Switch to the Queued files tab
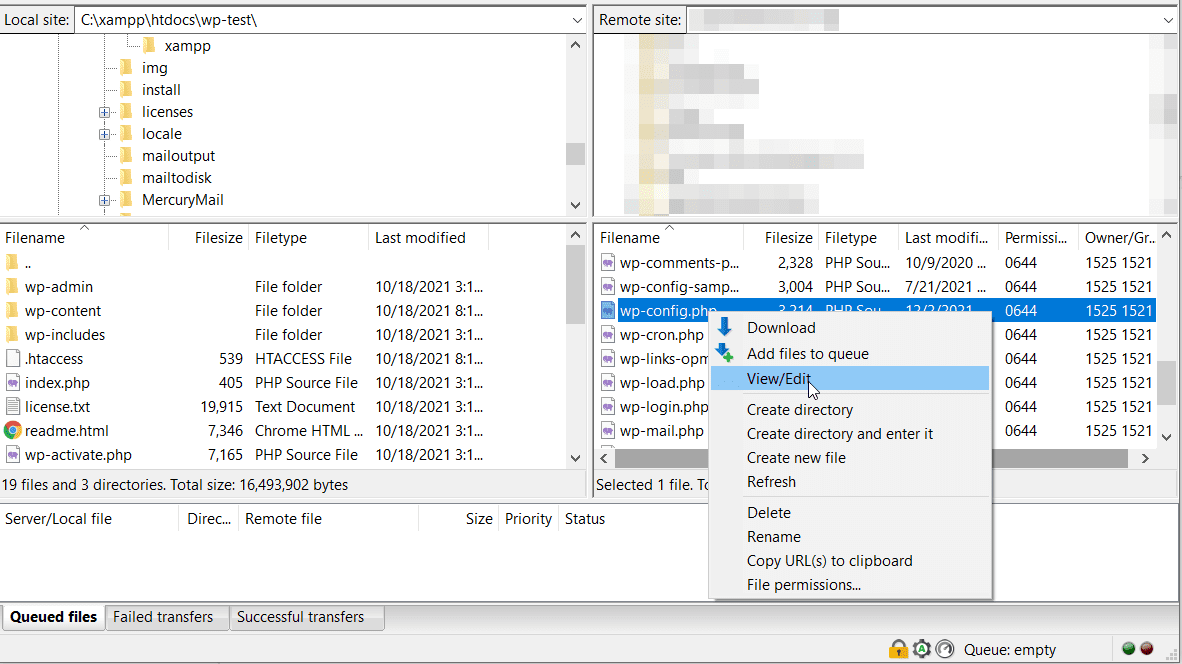Screen dimensions: 1182x664 click(54, 617)
